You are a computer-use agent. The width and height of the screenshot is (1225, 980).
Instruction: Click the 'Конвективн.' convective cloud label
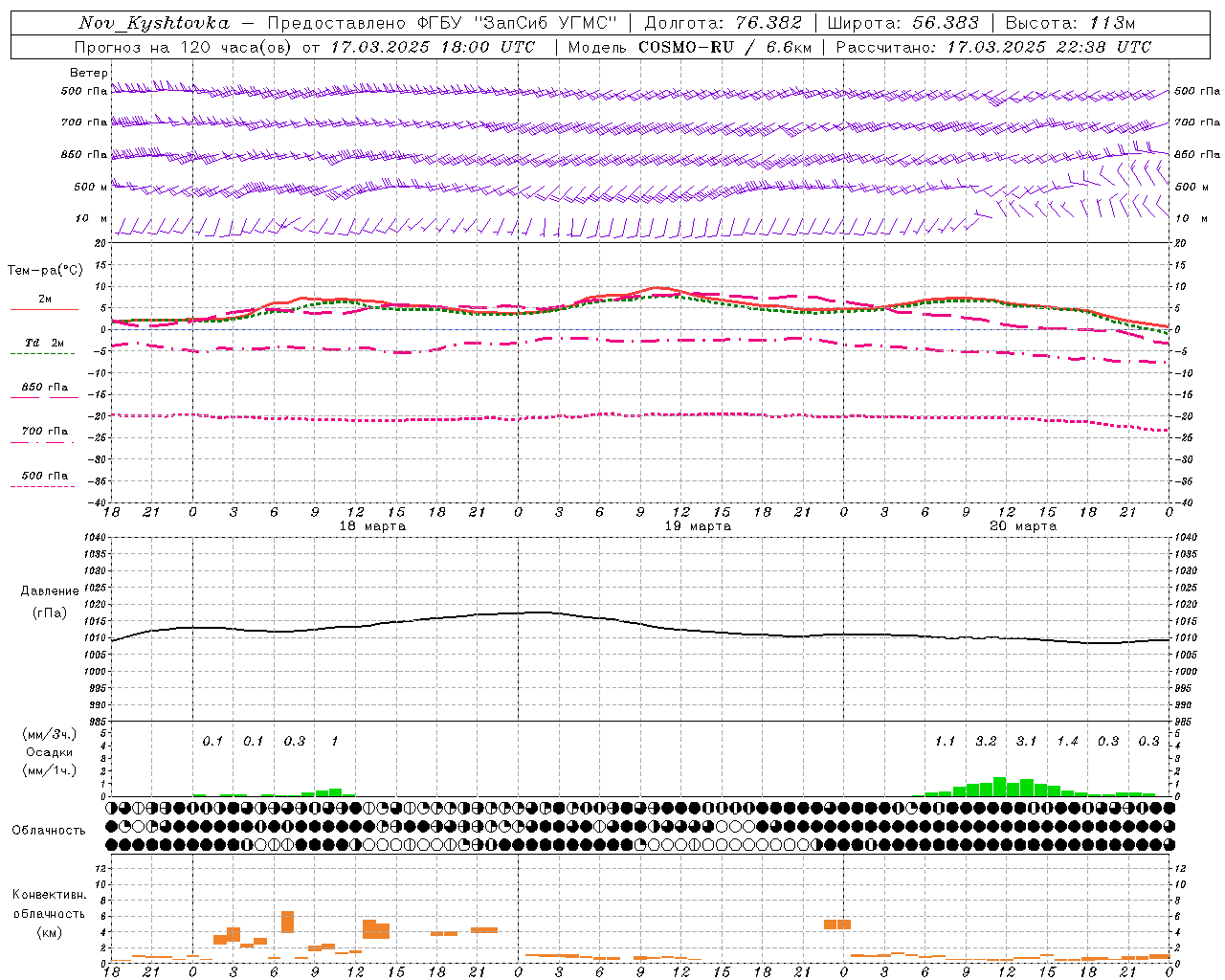49,895
